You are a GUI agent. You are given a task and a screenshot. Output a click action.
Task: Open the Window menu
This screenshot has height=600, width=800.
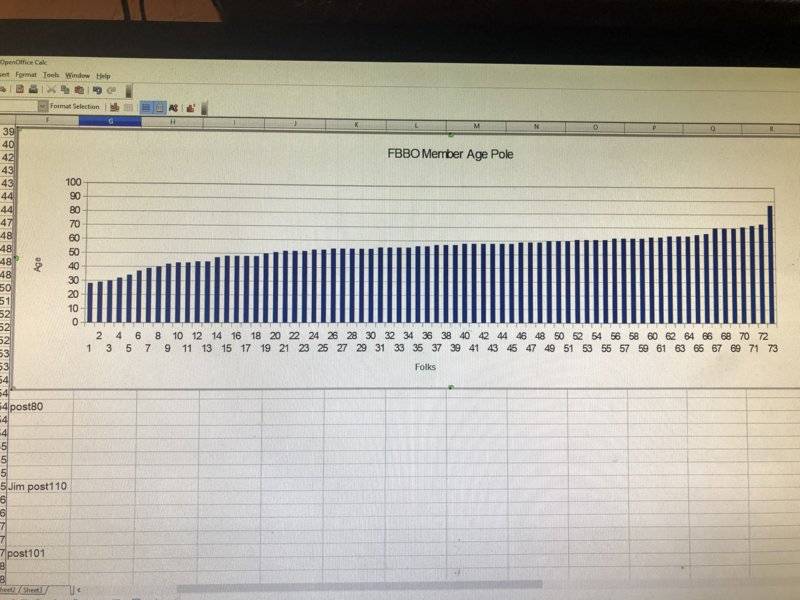coord(78,75)
